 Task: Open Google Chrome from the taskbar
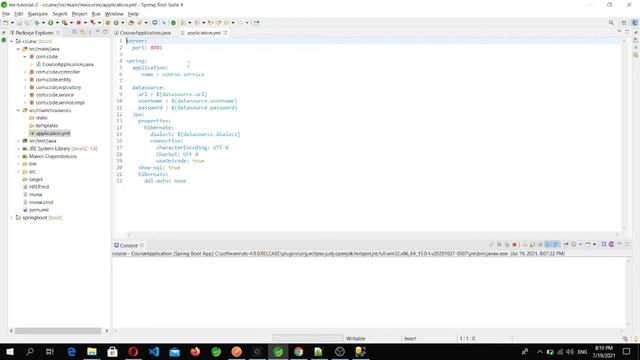click(x=298, y=351)
